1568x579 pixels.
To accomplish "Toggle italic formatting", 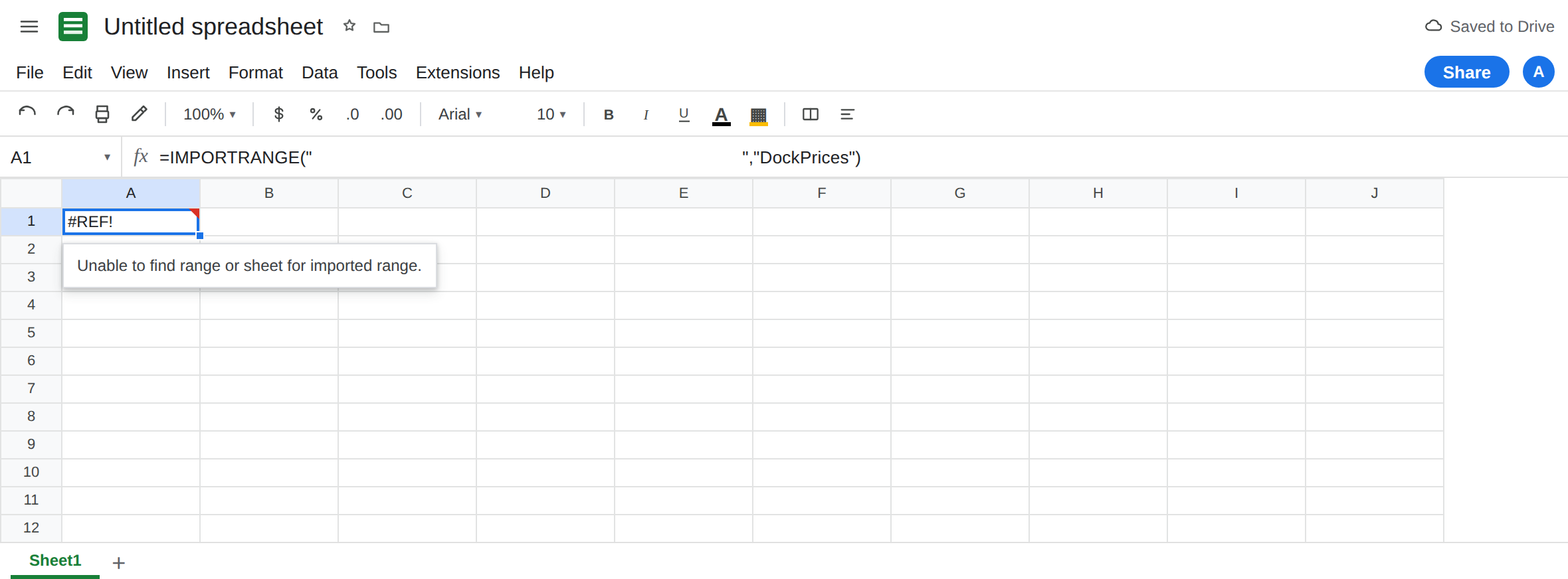I will coord(646,115).
